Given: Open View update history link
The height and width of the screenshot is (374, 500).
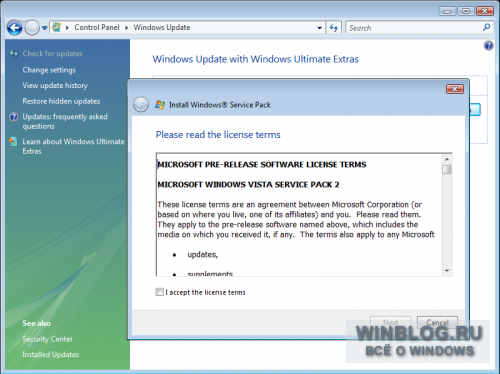Looking at the screenshot, I should pos(55,86).
